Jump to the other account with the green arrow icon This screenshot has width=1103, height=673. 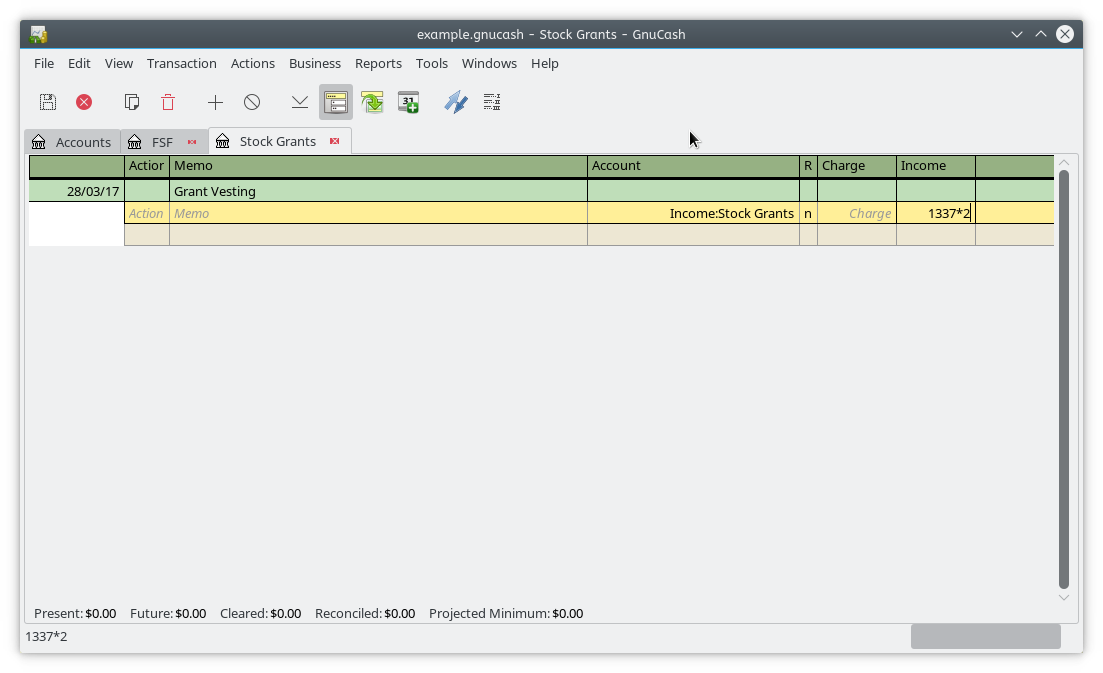coord(372,102)
